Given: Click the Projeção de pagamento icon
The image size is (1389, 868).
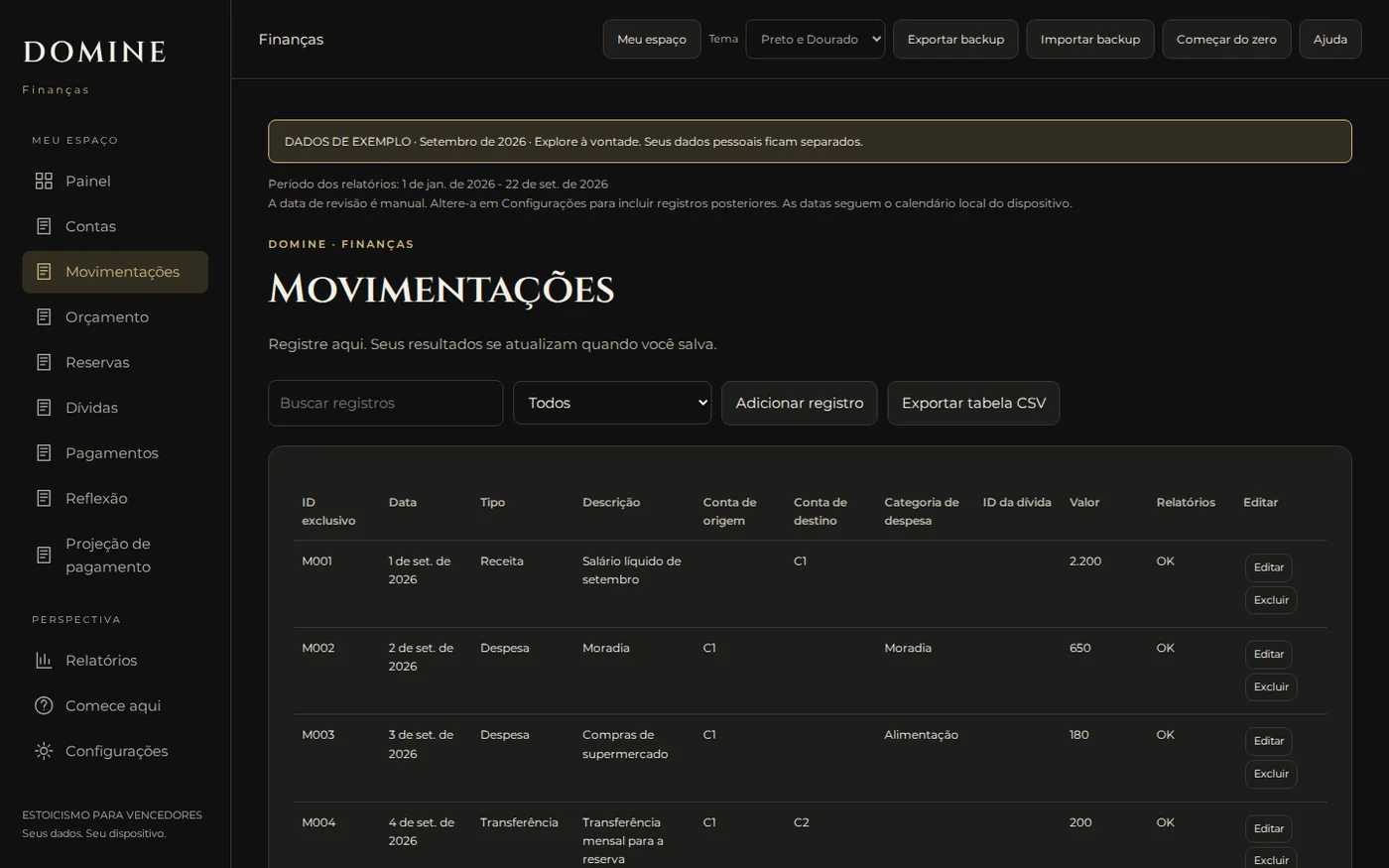Looking at the screenshot, I should (44, 555).
